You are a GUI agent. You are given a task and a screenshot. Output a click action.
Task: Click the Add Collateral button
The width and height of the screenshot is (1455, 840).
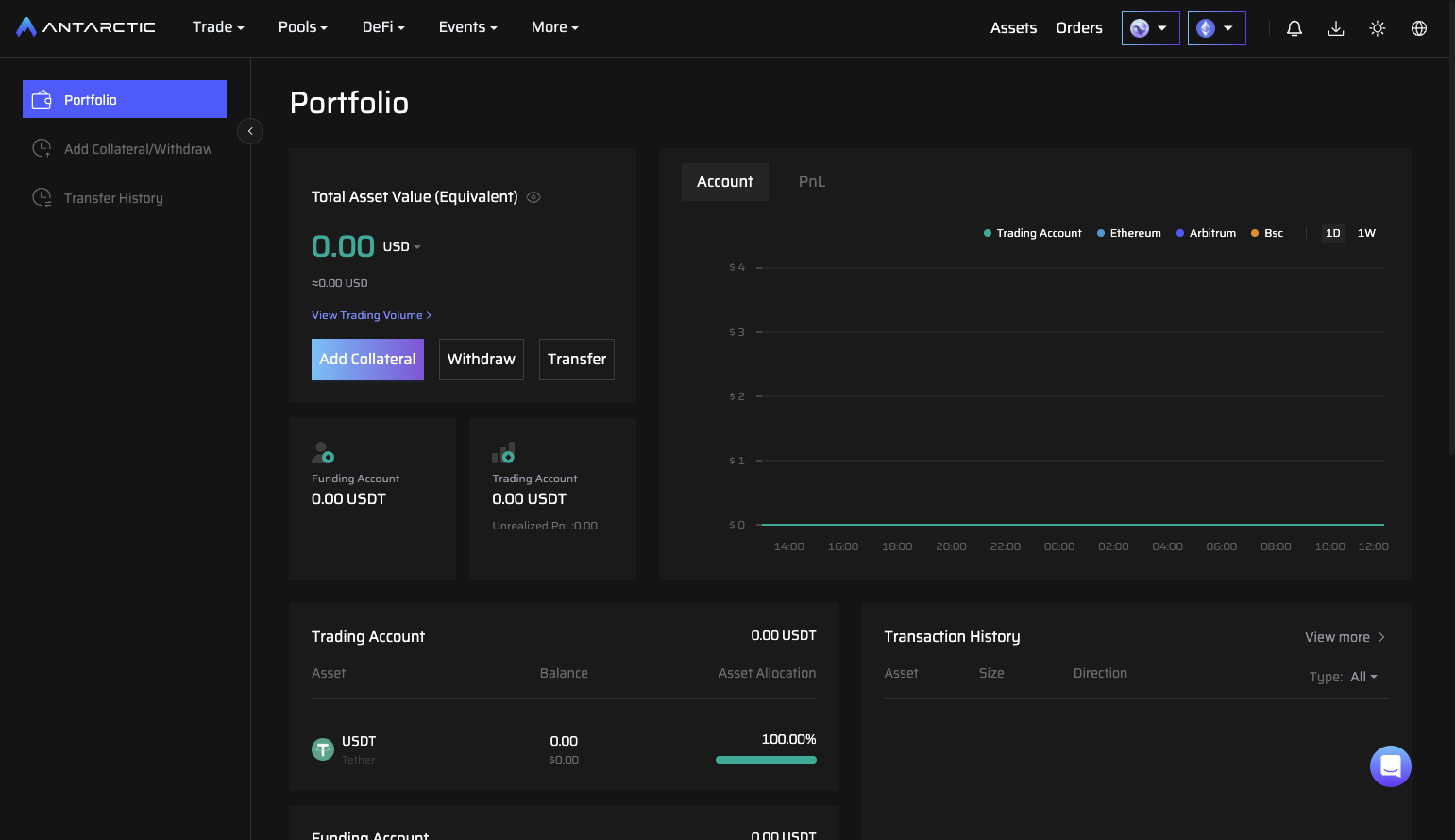click(367, 360)
